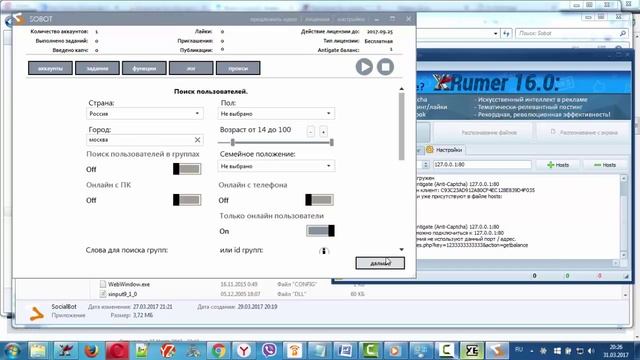This screenshot has height=360, width=640.
Task: Open the лог section
Action: click(191, 68)
